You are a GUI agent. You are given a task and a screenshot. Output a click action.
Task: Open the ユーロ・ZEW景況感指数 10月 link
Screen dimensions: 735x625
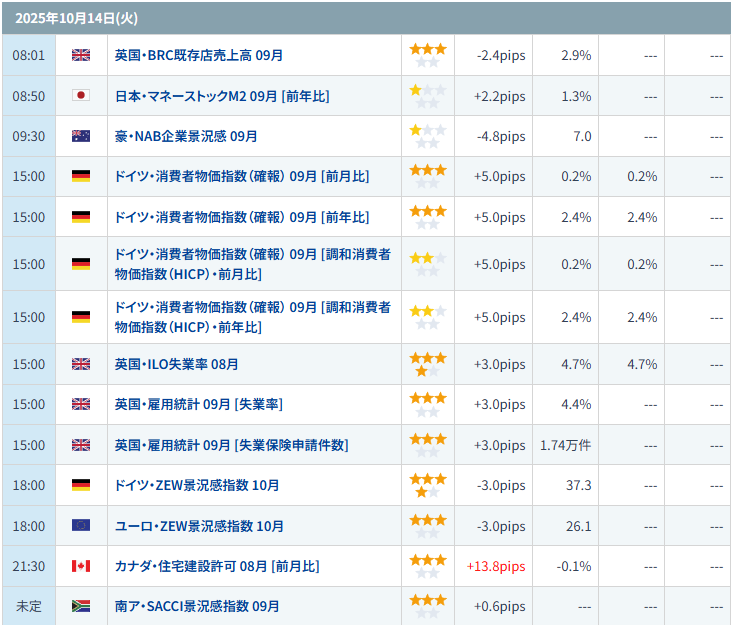point(199,526)
